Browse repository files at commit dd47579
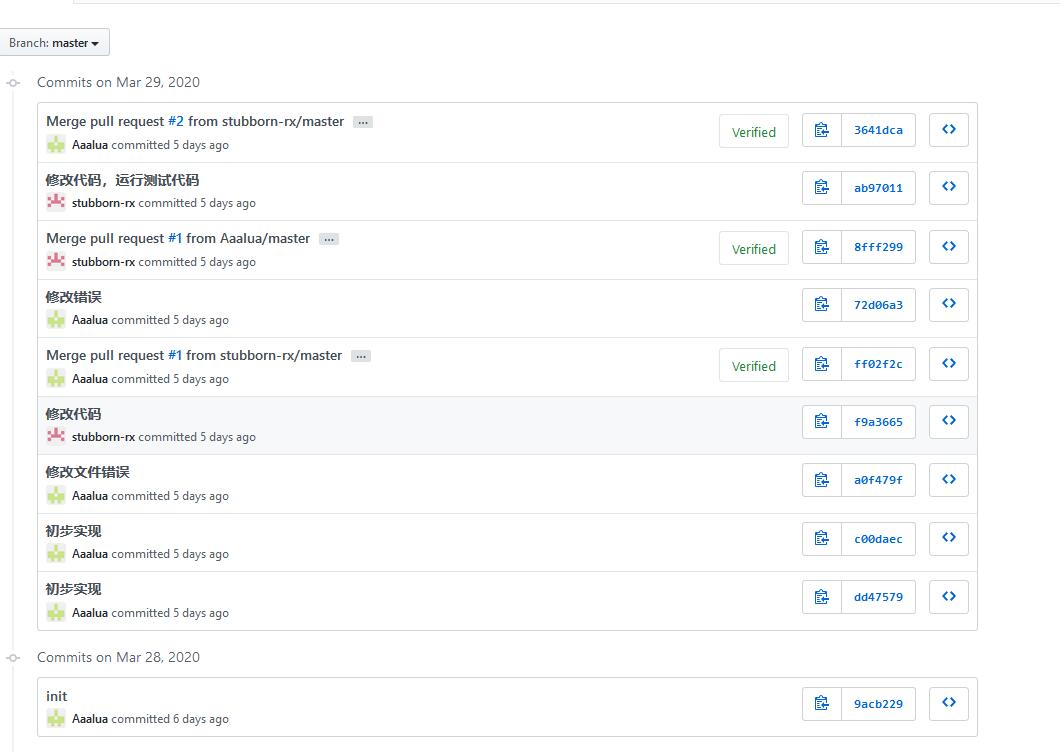This screenshot has width=1060, height=752. (948, 597)
